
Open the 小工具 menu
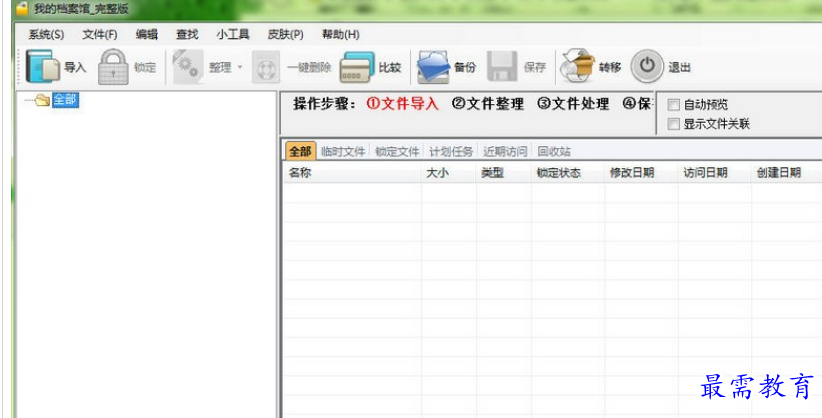coord(232,35)
